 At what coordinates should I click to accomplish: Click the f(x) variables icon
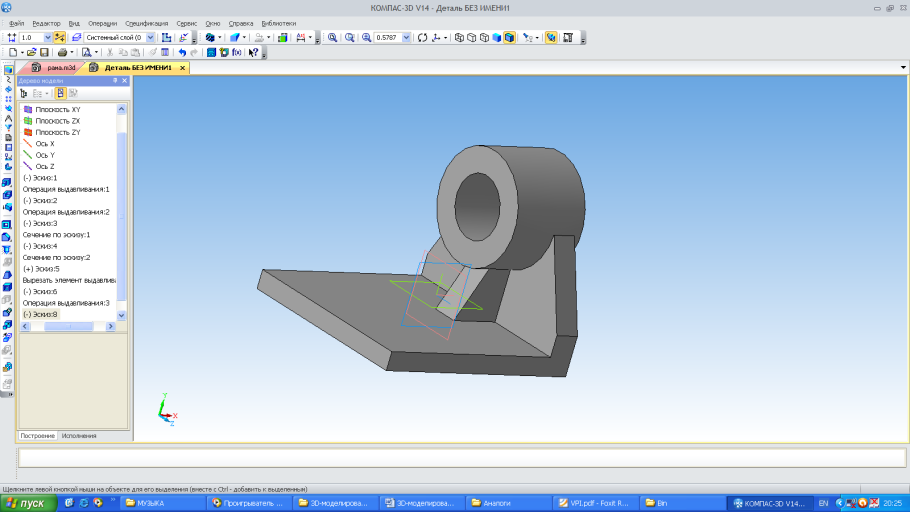237,52
